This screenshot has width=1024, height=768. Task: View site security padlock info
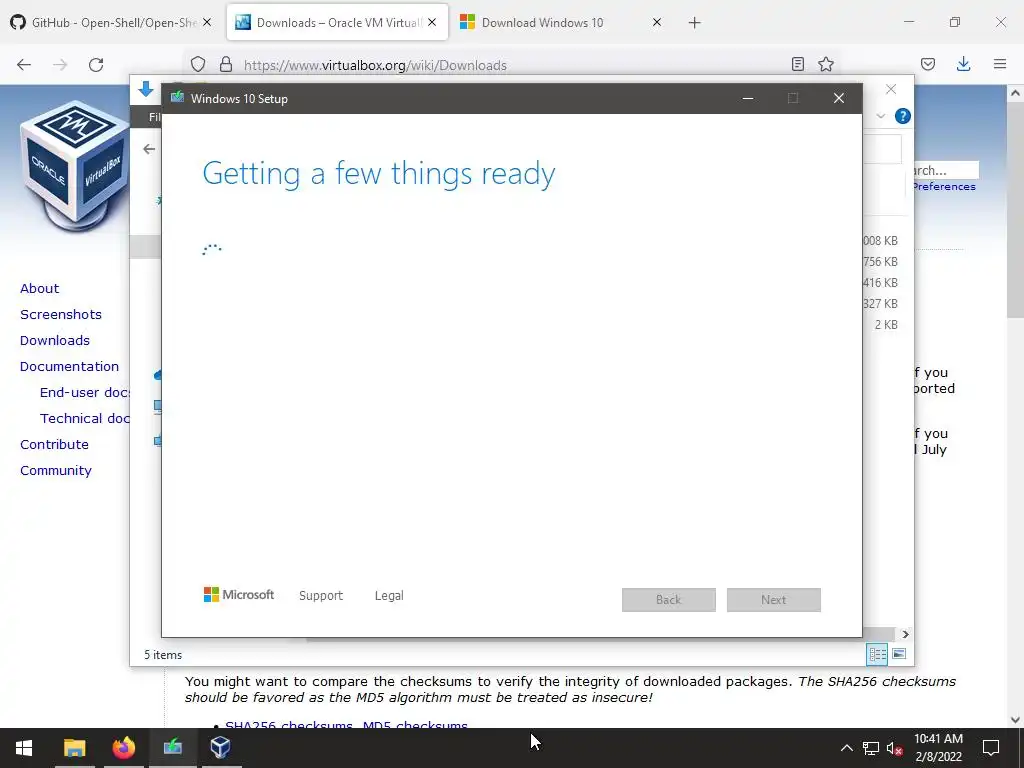pos(226,64)
